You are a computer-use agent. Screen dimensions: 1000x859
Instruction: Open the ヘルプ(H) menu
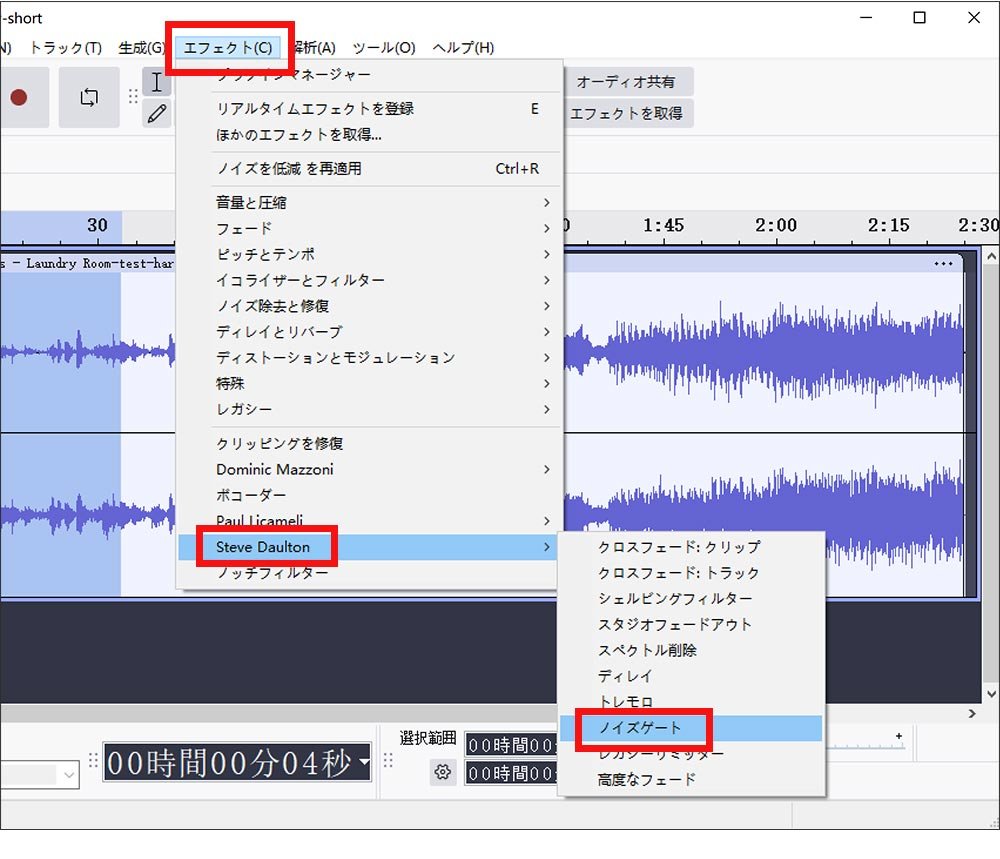[x=462, y=47]
